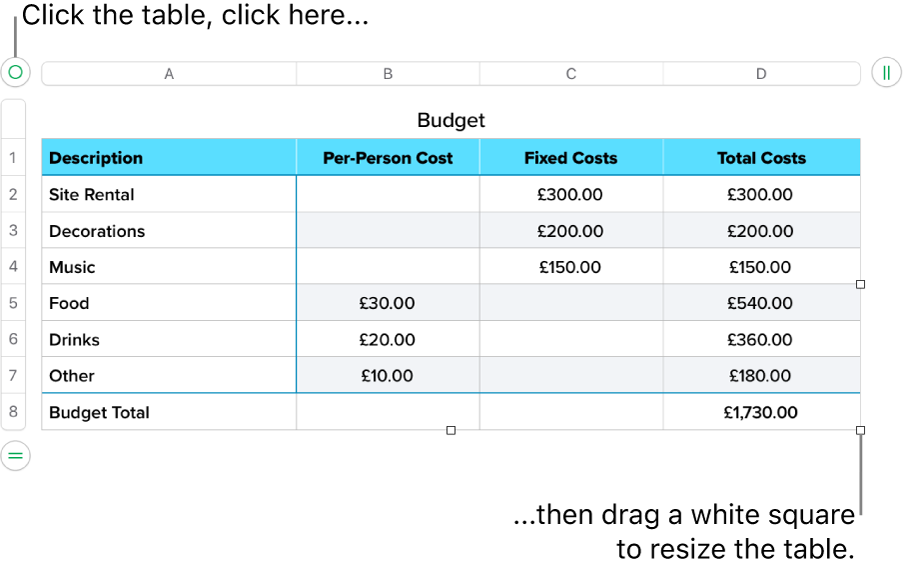The width and height of the screenshot is (904, 575).
Task: Select the £1,730.00 budget total cell
Action: (x=761, y=412)
